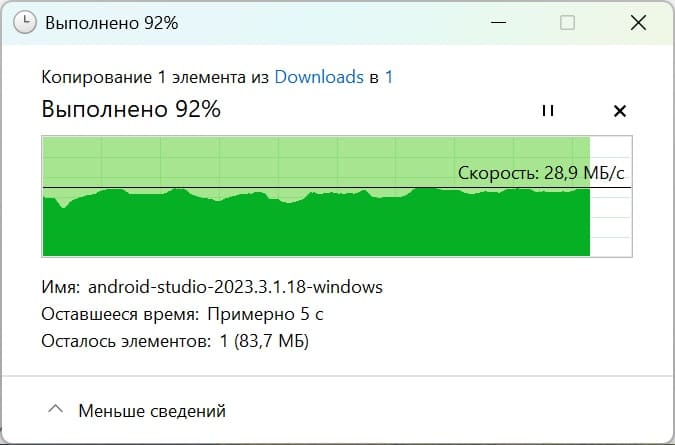Minimize the copy progress window
This screenshot has width=675, height=445.
coord(499,22)
